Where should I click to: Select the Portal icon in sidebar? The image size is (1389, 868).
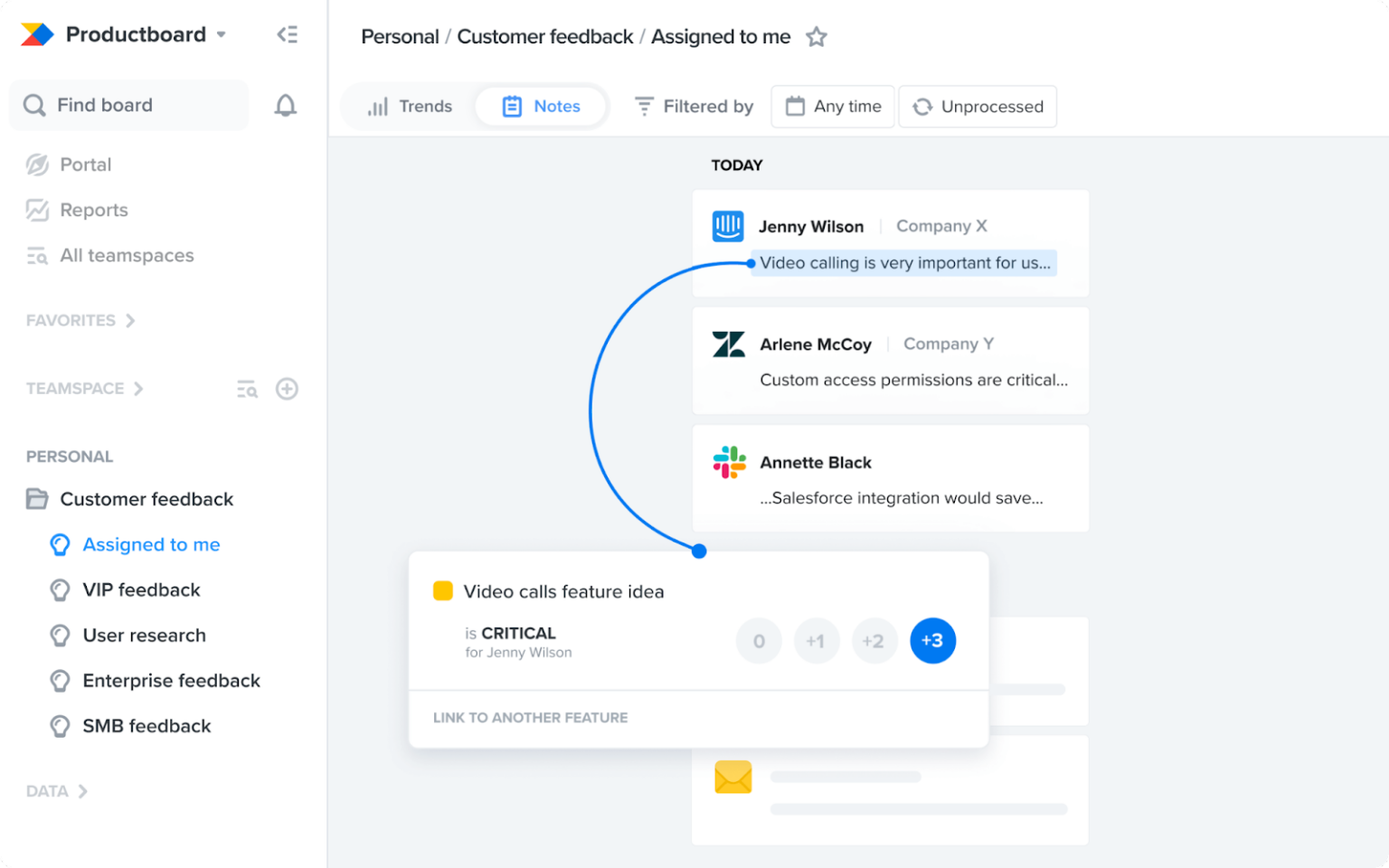click(x=36, y=165)
